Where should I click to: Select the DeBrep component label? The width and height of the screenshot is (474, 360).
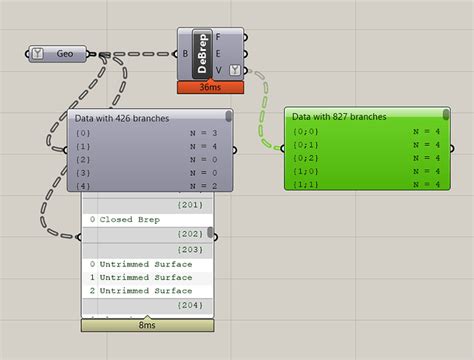(x=202, y=54)
